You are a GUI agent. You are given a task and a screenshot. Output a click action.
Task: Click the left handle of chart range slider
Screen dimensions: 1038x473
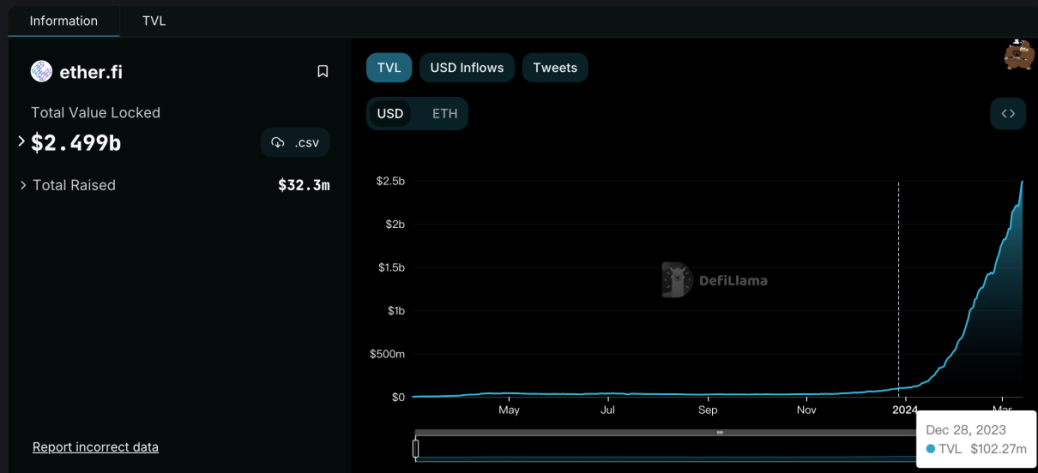416,449
